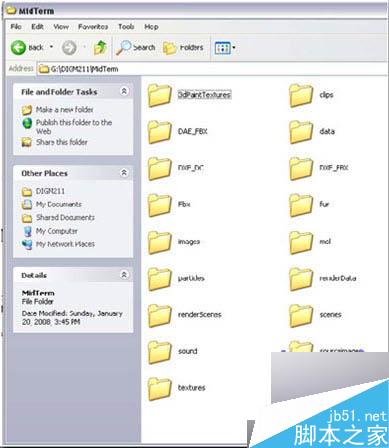This screenshot has height=448, width=389.
Task: Click the address bar path field
Action: pos(211,69)
